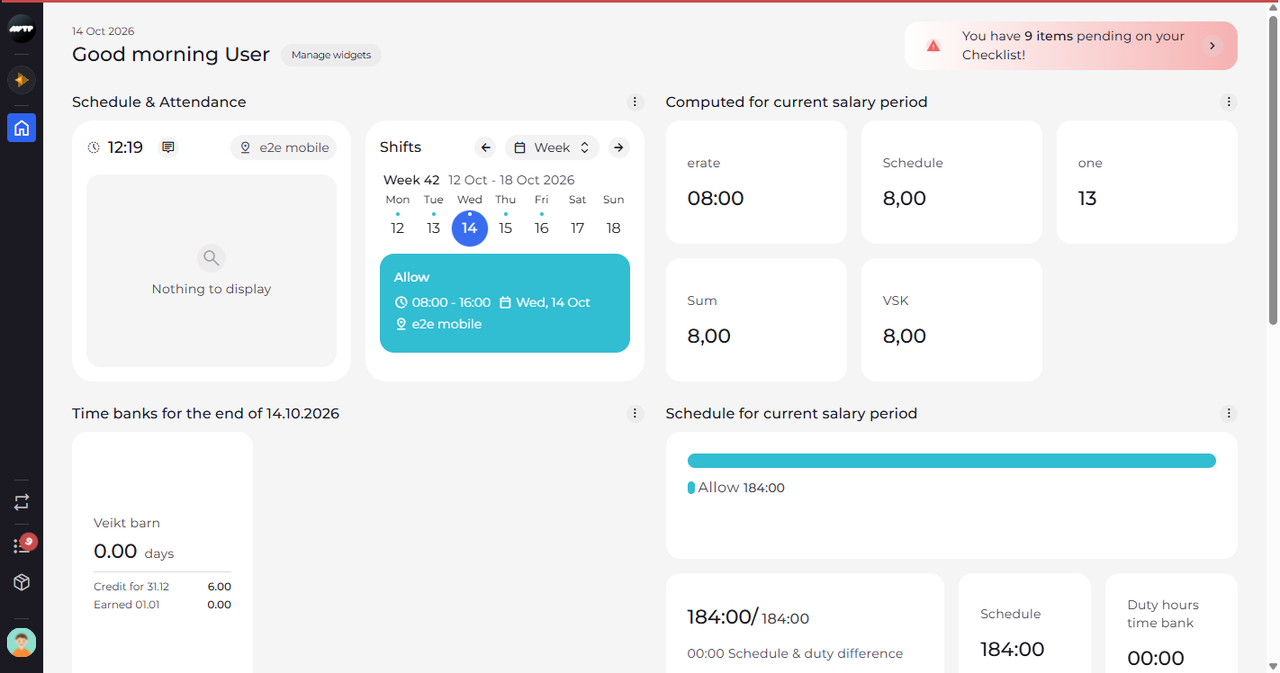Click Week 42 date range label
The width and height of the screenshot is (1280, 673).
click(479, 180)
